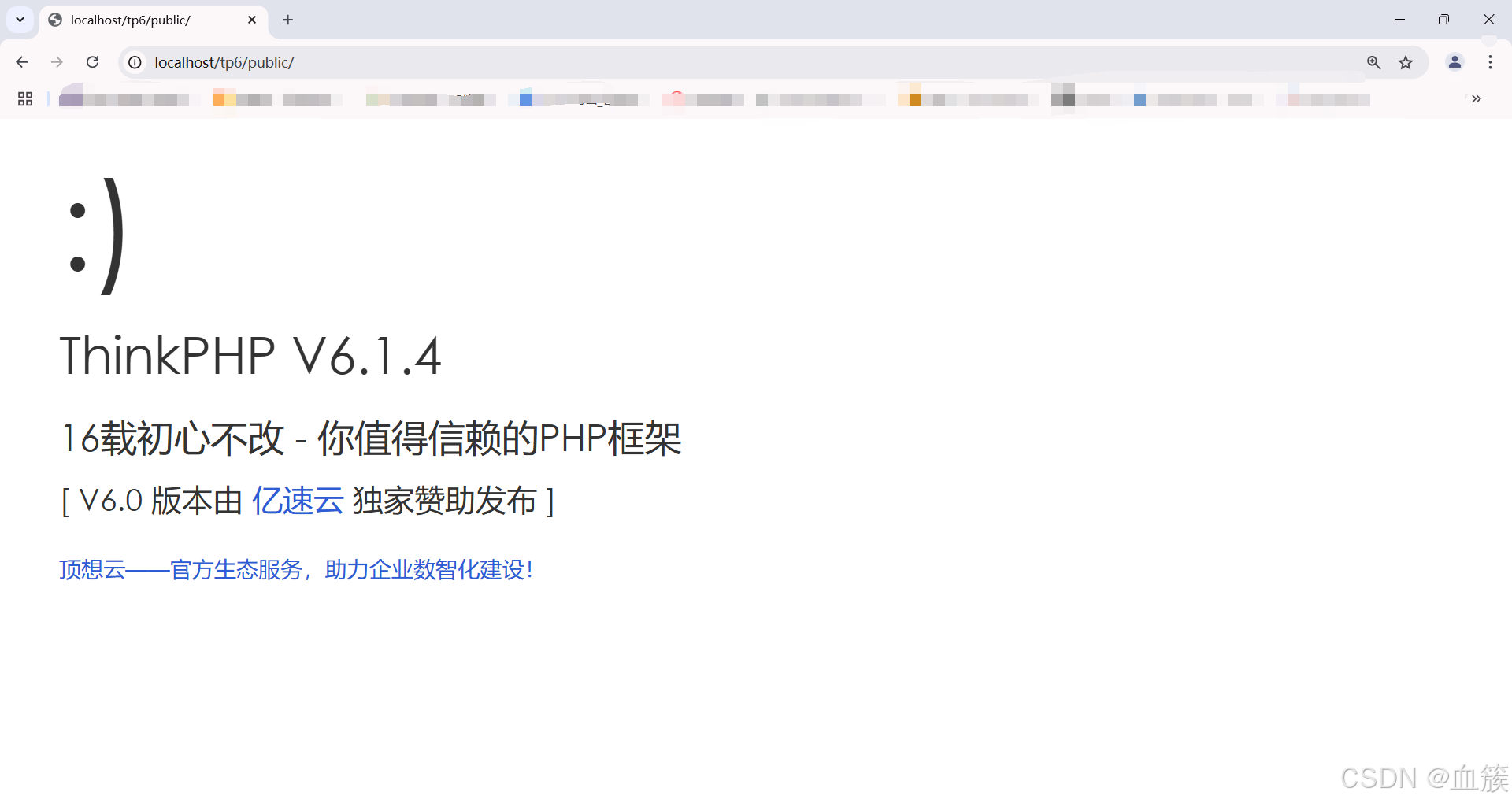Image resolution: width=1512 pixels, height=803 pixels.
Task: Show more bookmarks with double chevron
Action: coord(1476,99)
